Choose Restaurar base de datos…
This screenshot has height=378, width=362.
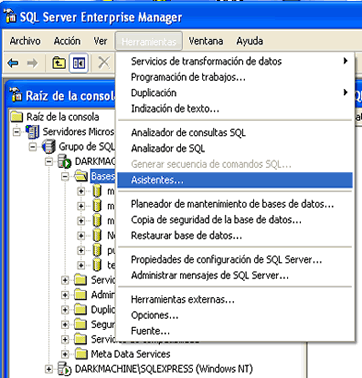235,235
